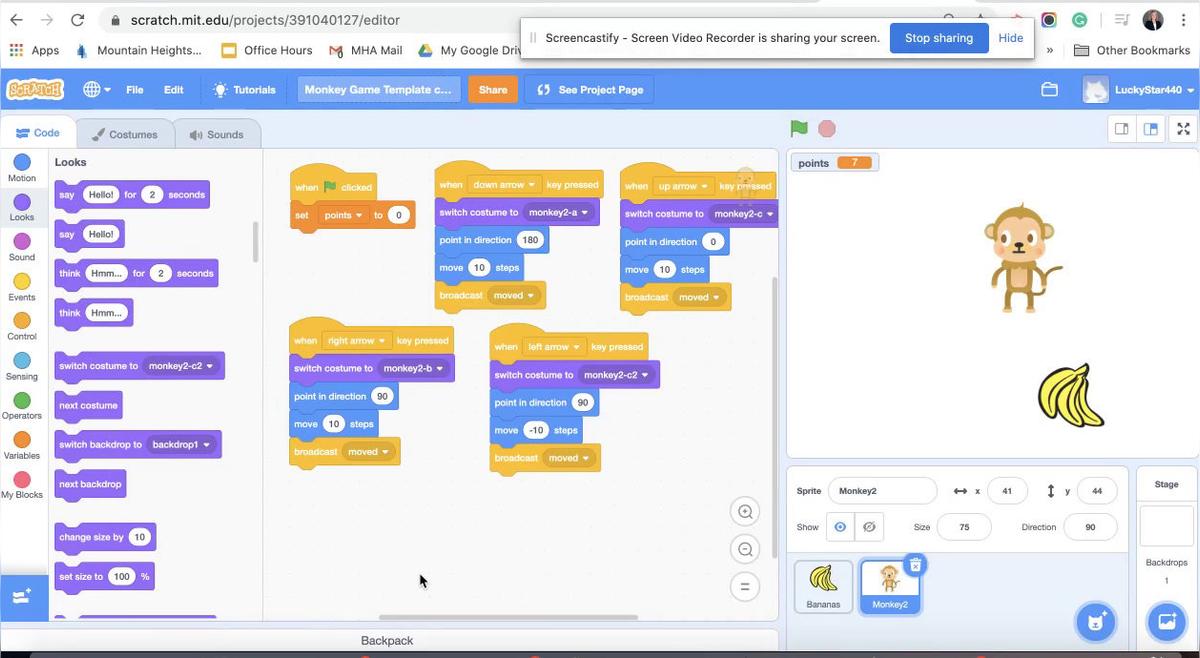Reset workspace zoom to default
The width and height of the screenshot is (1200, 658).
(745, 586)
